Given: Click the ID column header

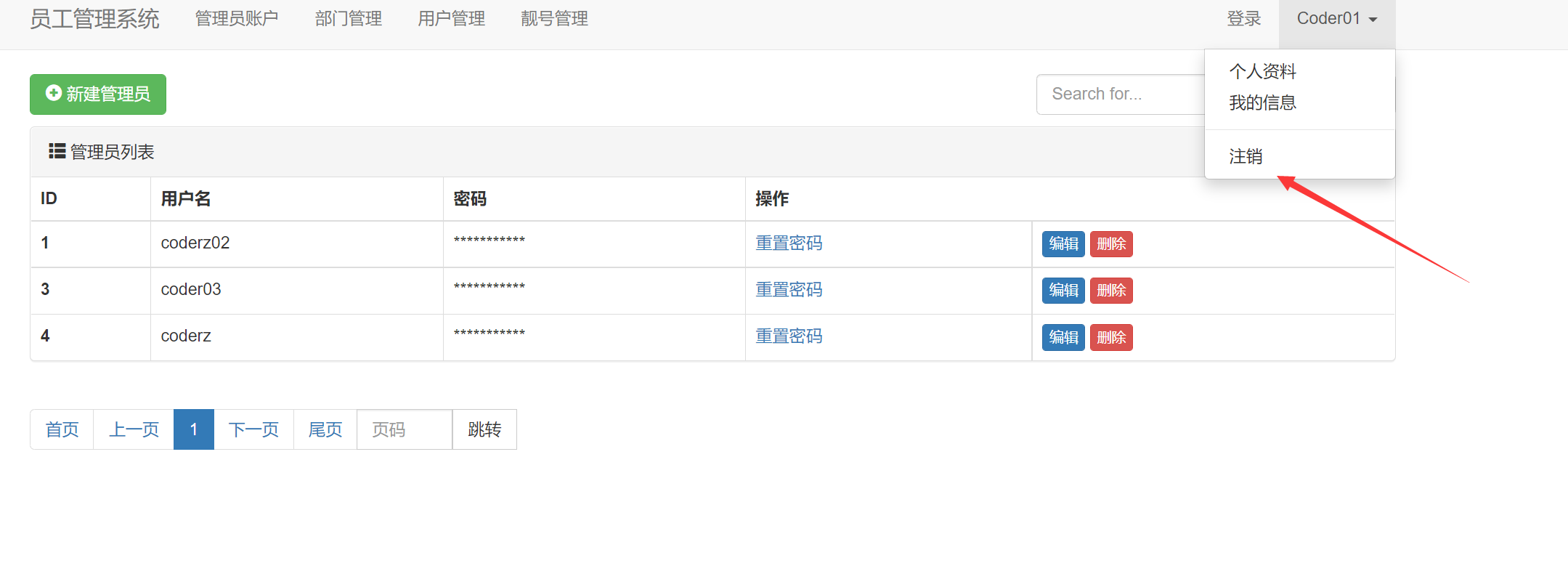Looking at the screenshot, I should click(49, 199).
